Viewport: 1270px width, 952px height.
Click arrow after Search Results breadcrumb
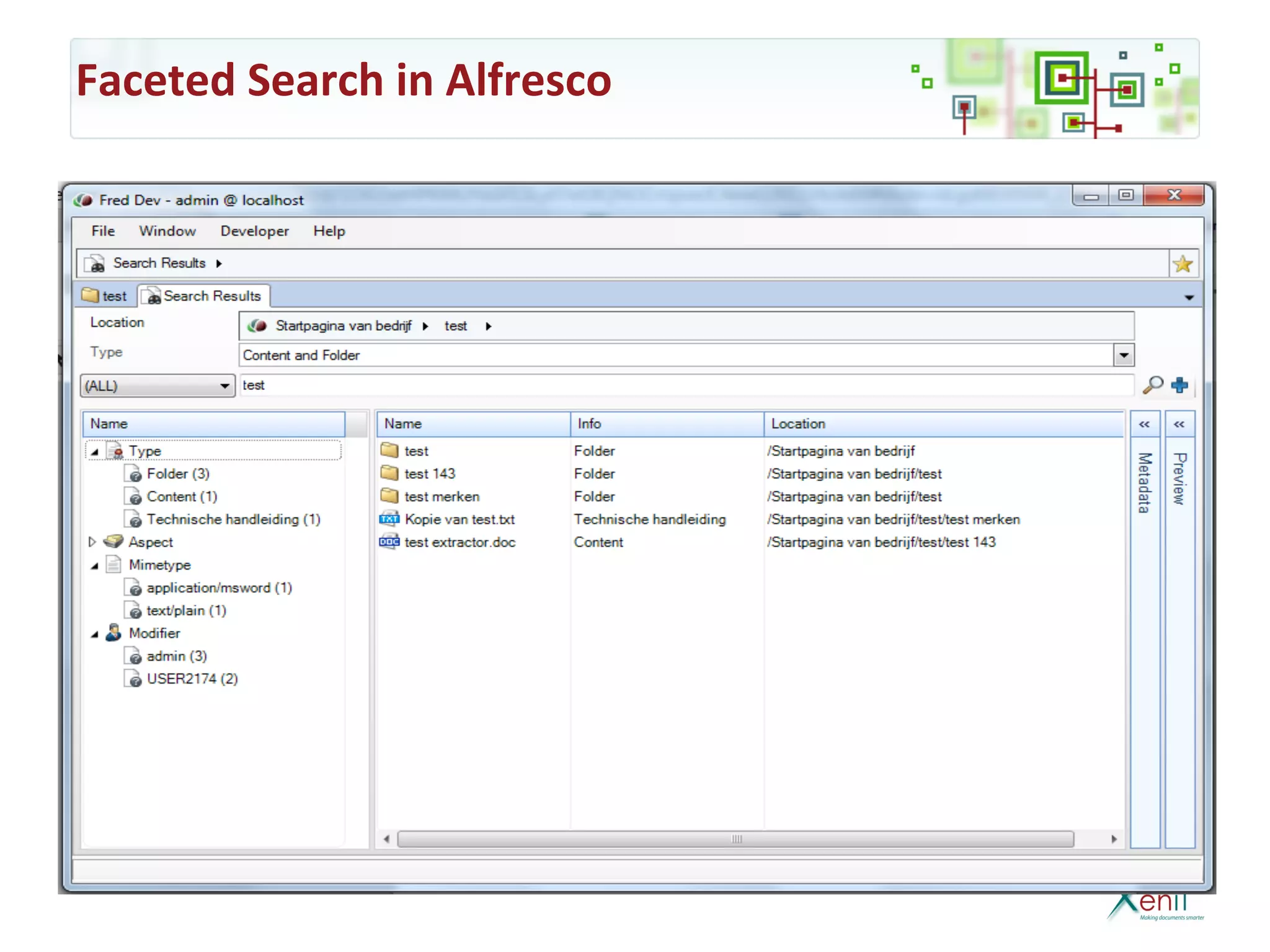[219, 263]
